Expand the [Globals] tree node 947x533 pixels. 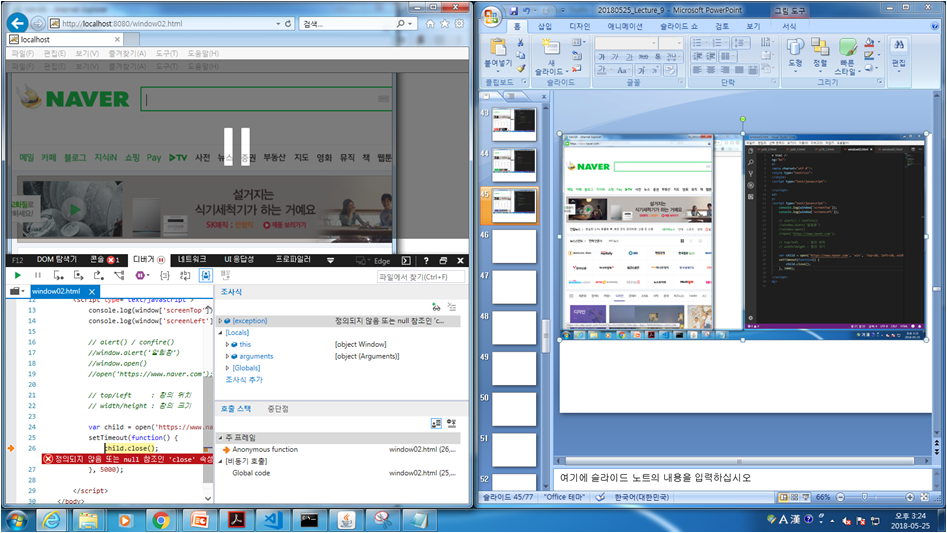pos(228,368)
